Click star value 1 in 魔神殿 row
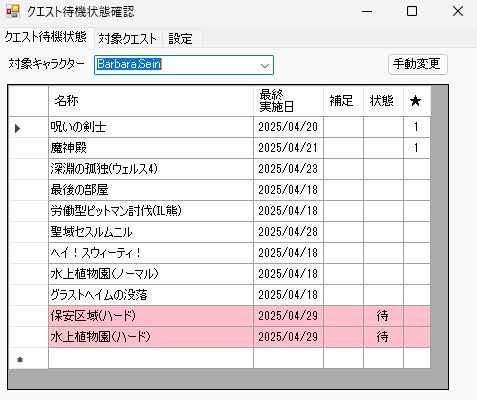 pyautogui.click(x=417, y=148)
